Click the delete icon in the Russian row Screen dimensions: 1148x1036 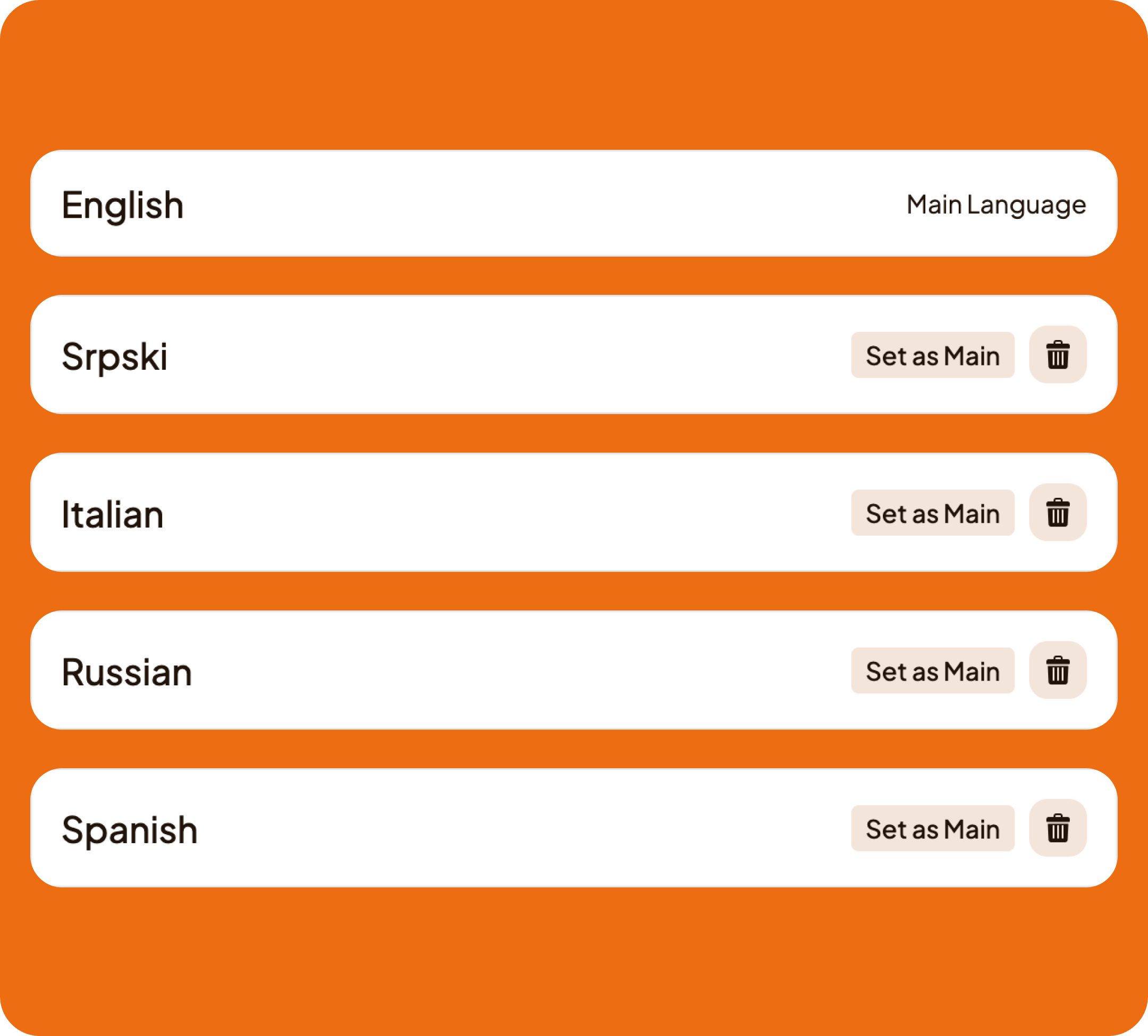1058,671
